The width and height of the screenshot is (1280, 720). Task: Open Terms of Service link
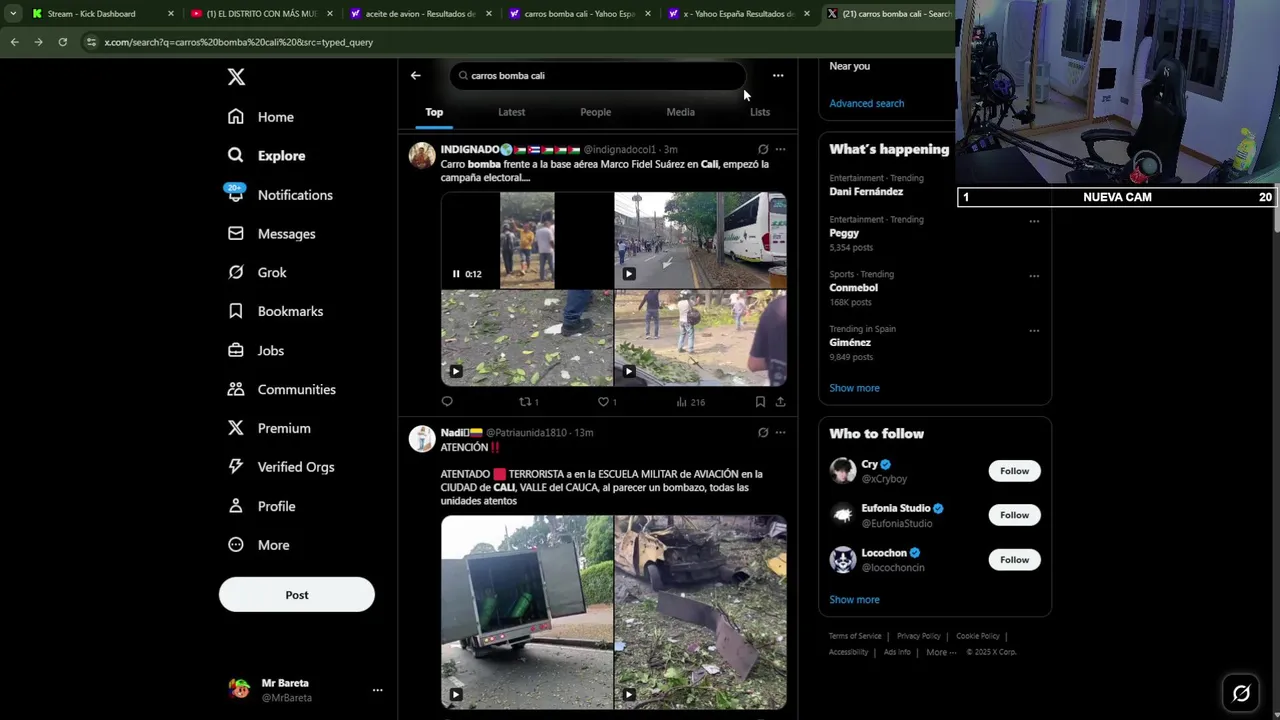(x=855, y=636)
